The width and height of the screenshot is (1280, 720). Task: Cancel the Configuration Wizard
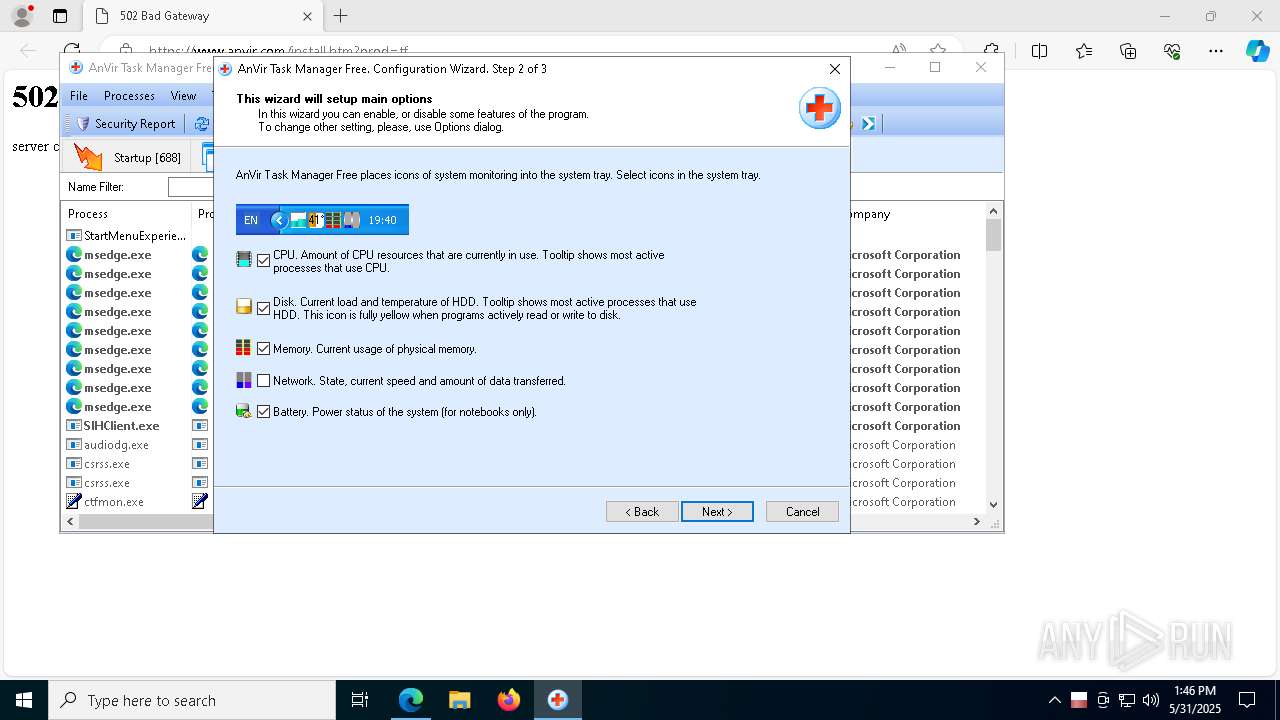click(x=802, y=511)
